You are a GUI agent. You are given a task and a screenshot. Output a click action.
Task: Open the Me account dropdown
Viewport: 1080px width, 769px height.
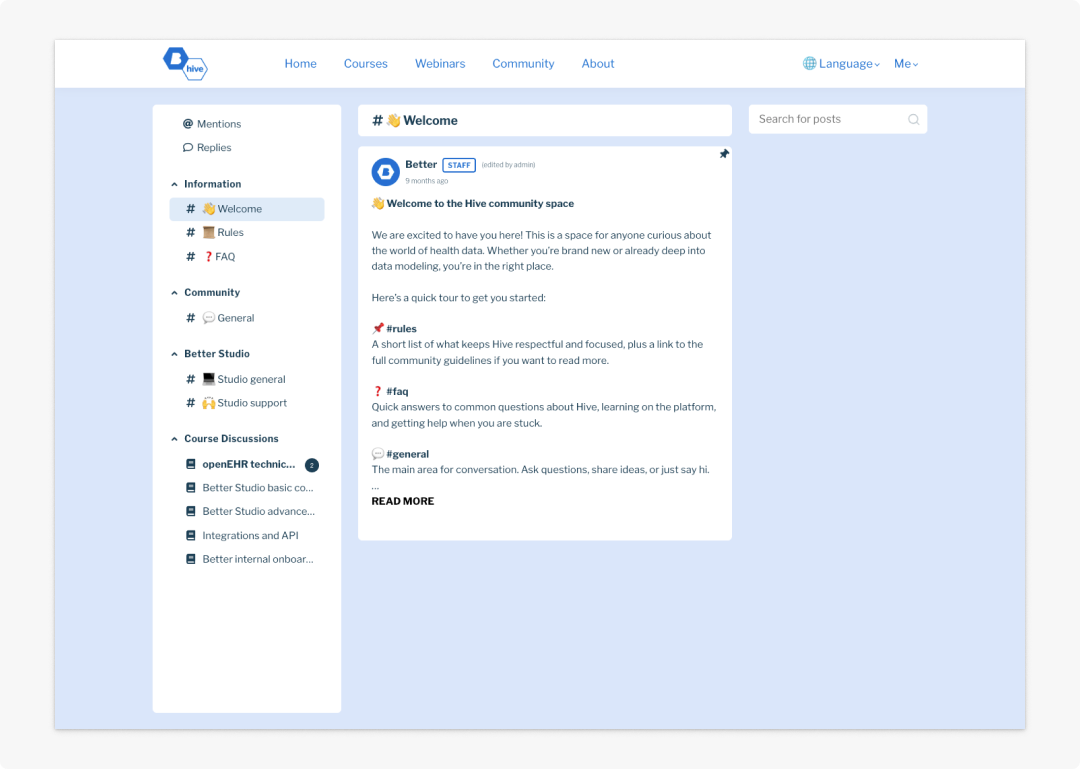[906, 63]
